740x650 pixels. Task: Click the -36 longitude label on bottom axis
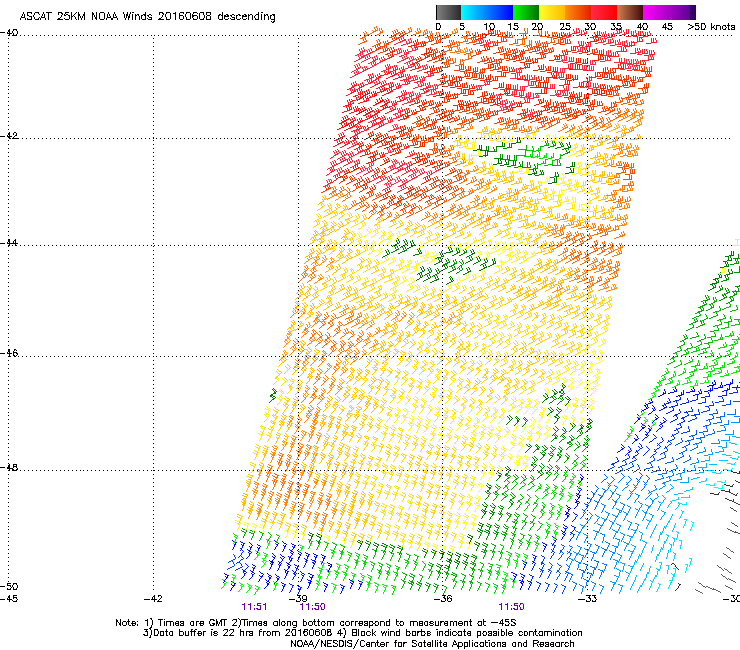(x=443, y=599)
